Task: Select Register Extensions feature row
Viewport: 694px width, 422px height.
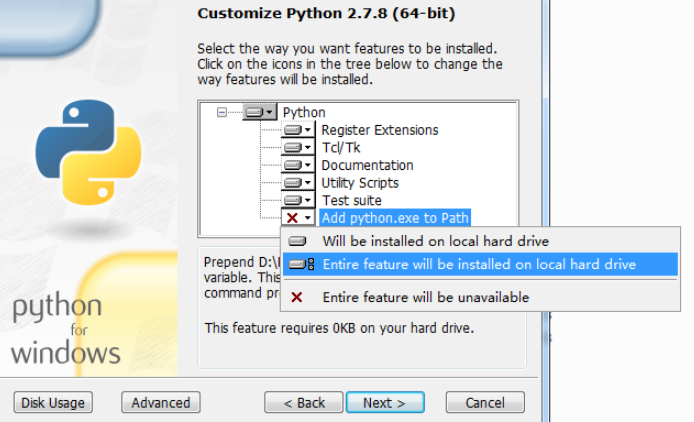Action: [380, 130]
